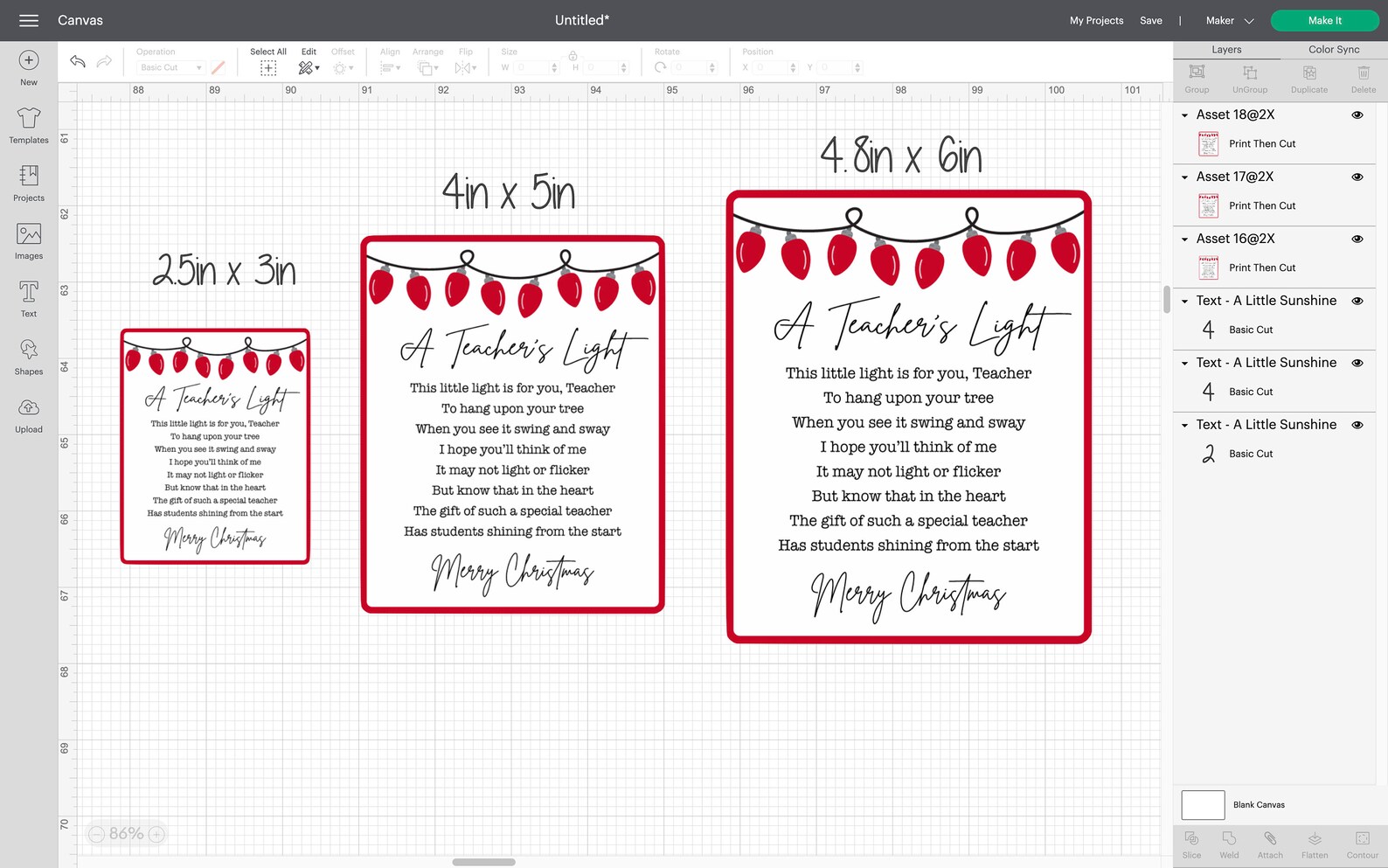Screen dimensions: 1388x868
Task: Collapse the Asset 16@2X layer group
Action: (1184, 240)
